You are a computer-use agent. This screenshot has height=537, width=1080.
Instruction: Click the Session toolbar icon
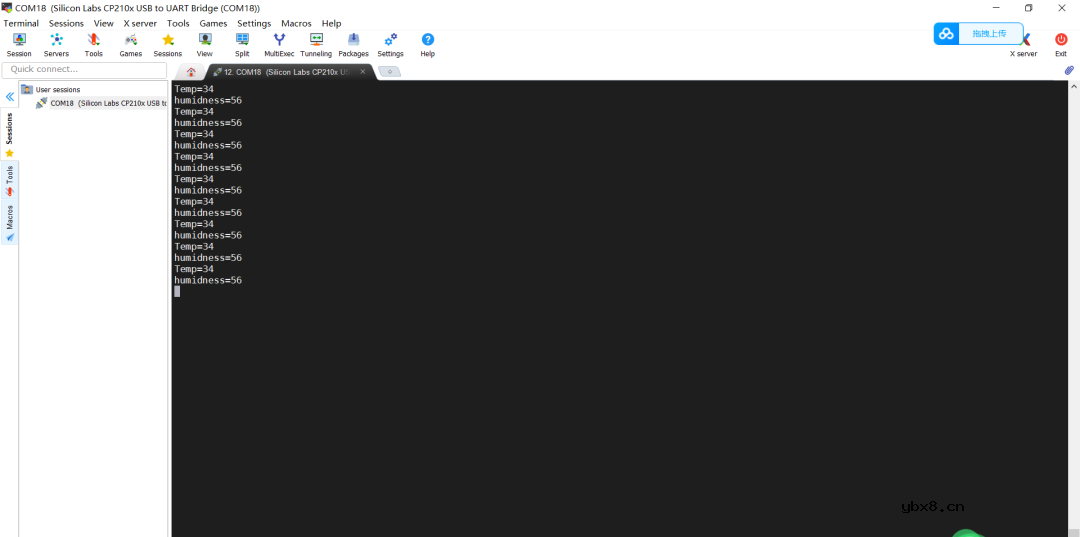click(19, 44)
